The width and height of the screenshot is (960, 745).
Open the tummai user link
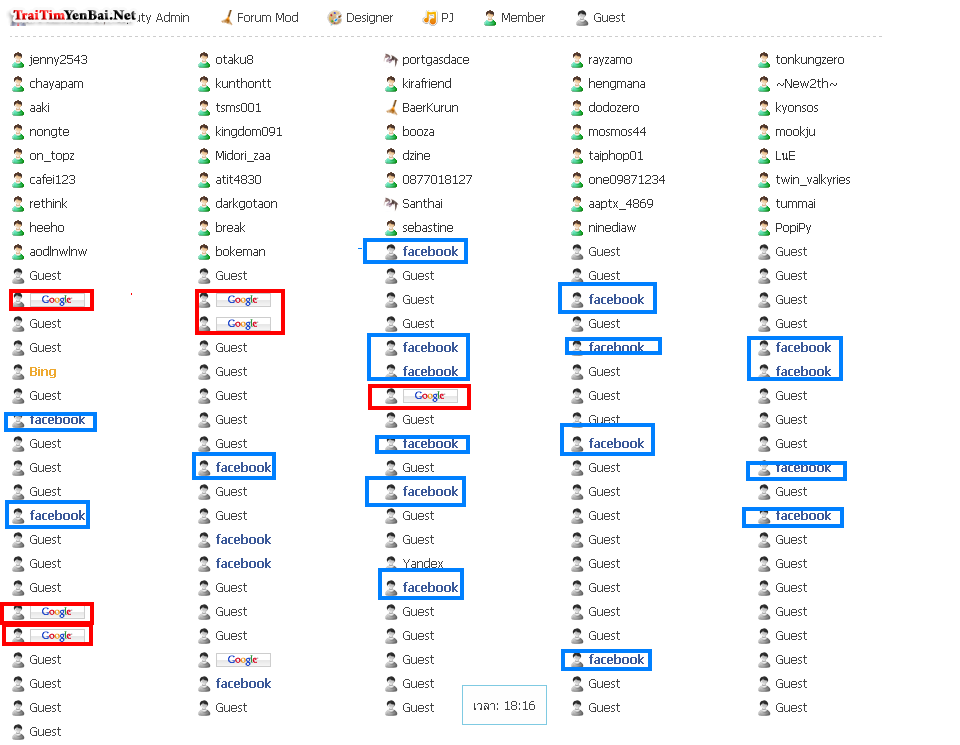point(795,203)
